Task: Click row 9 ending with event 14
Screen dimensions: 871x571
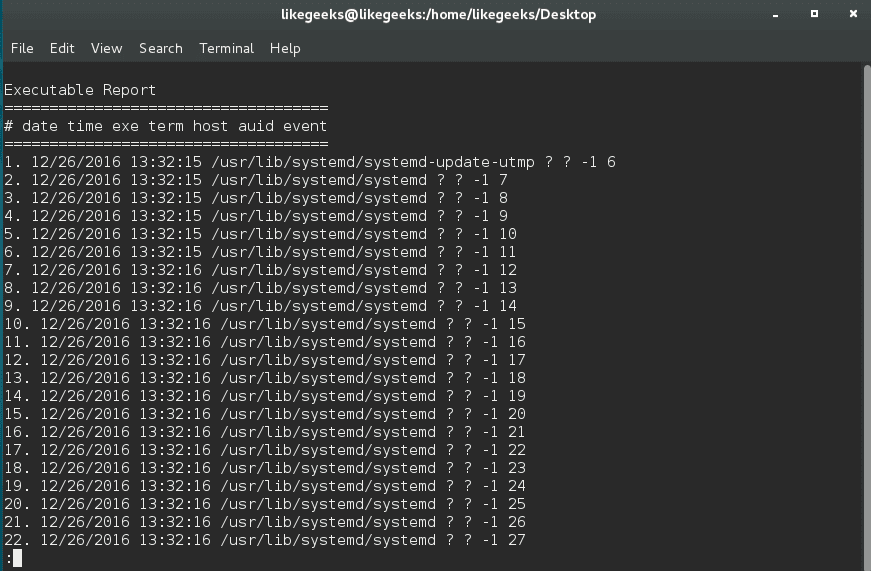Action: [x=261, y=306]
